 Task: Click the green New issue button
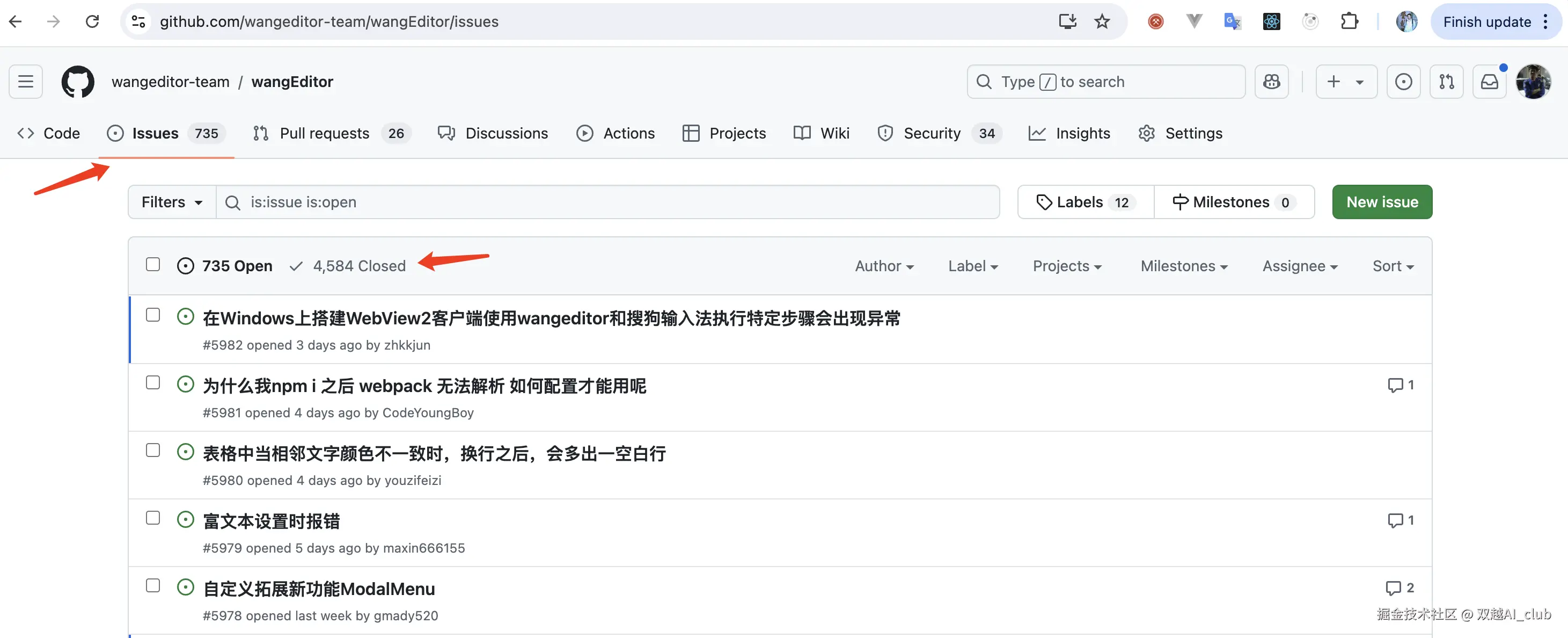(1382, 202)
